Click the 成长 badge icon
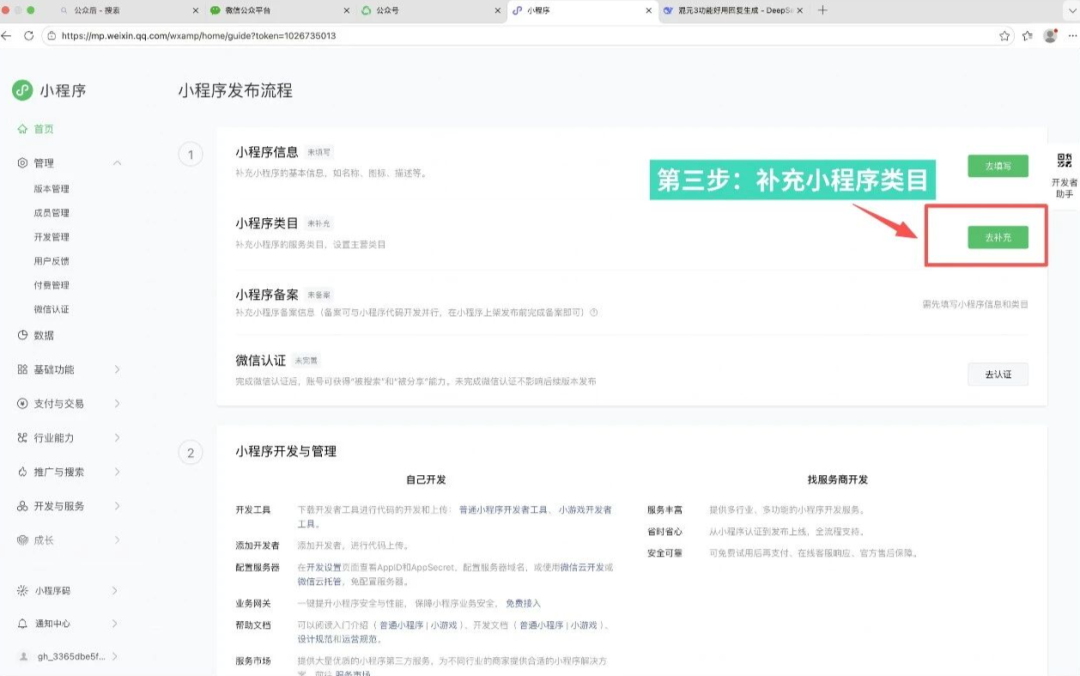 23,540
